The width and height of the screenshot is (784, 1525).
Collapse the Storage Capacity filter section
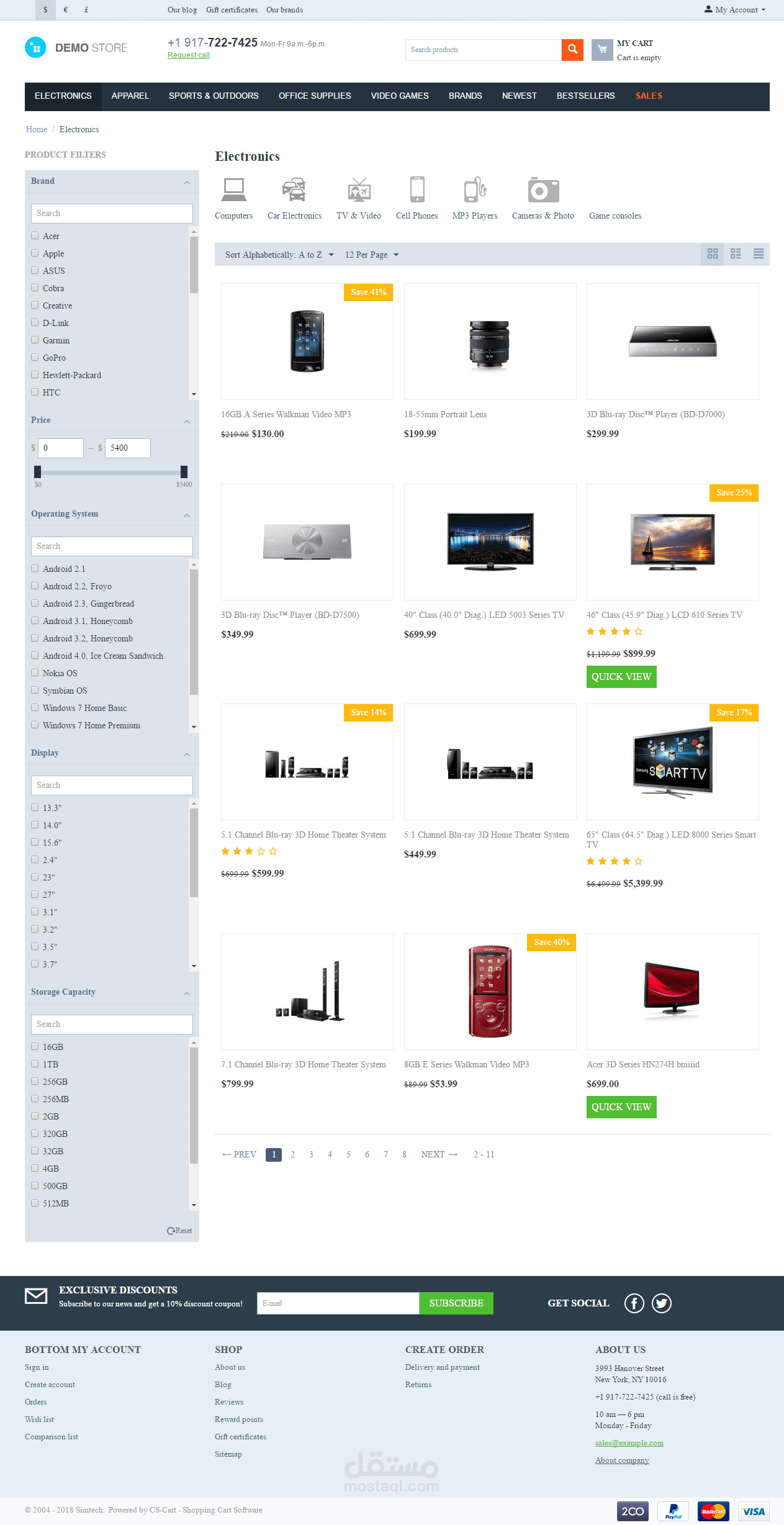(x=187, y=993)
